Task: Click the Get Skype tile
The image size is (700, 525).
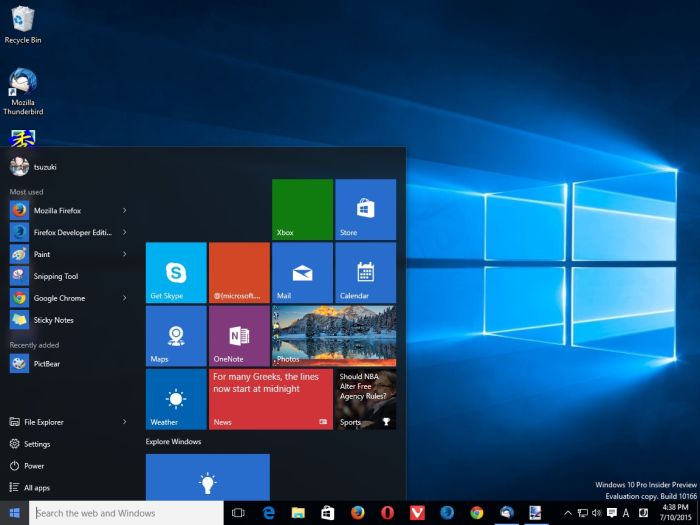Action: (176, 272)
